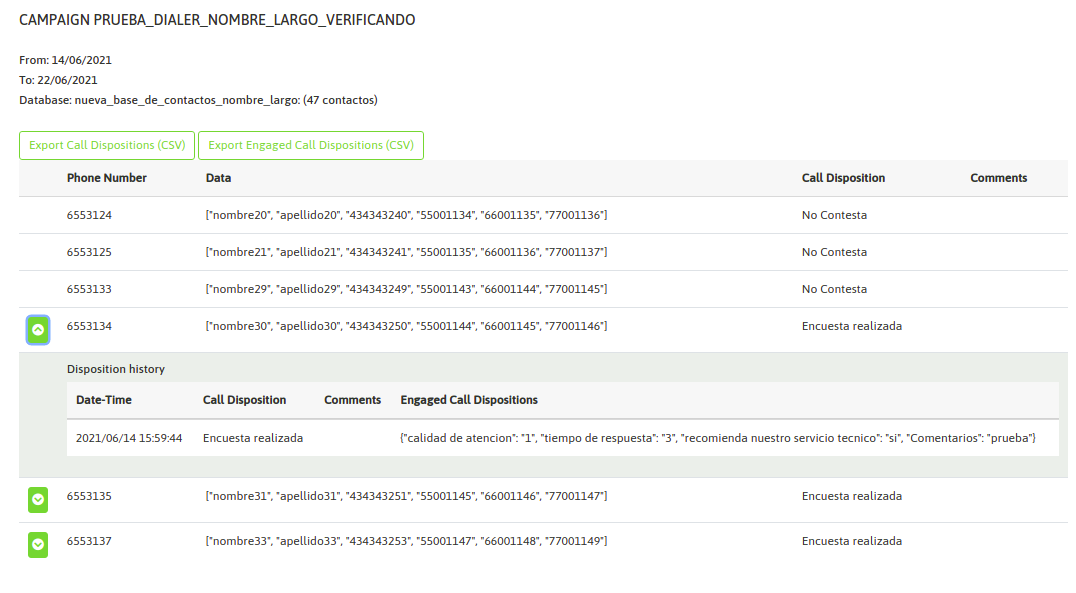Click Engaged Call Dispositions history header
Screen dimensions: 1076x593
pyautogui.click(x=469, y=400)
